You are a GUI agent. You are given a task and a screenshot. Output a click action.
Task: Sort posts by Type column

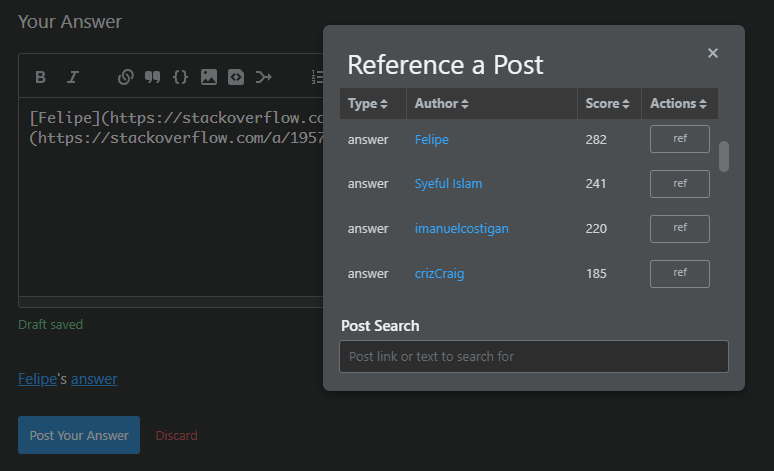372,104
